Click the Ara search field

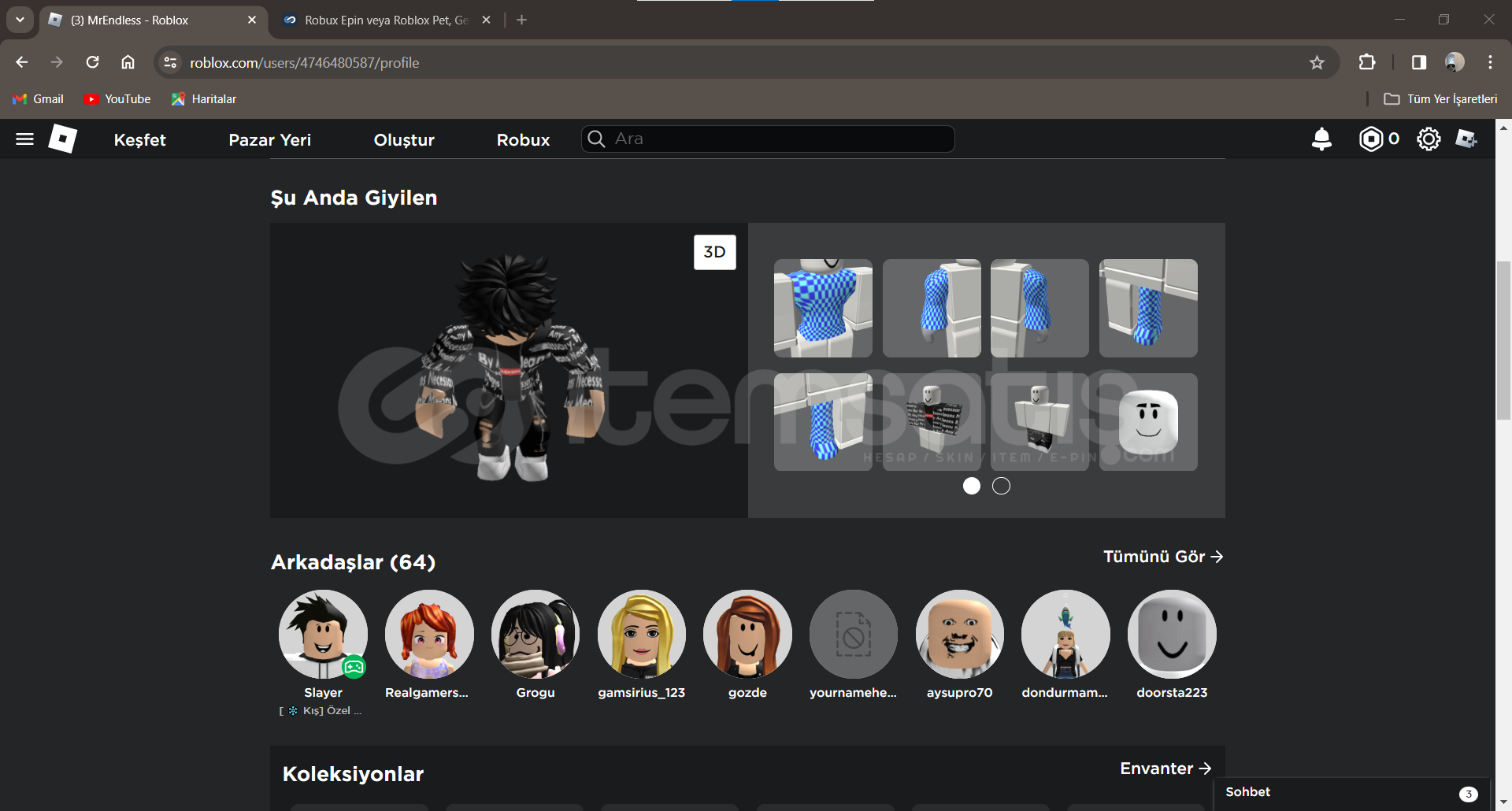coord(768,139)
